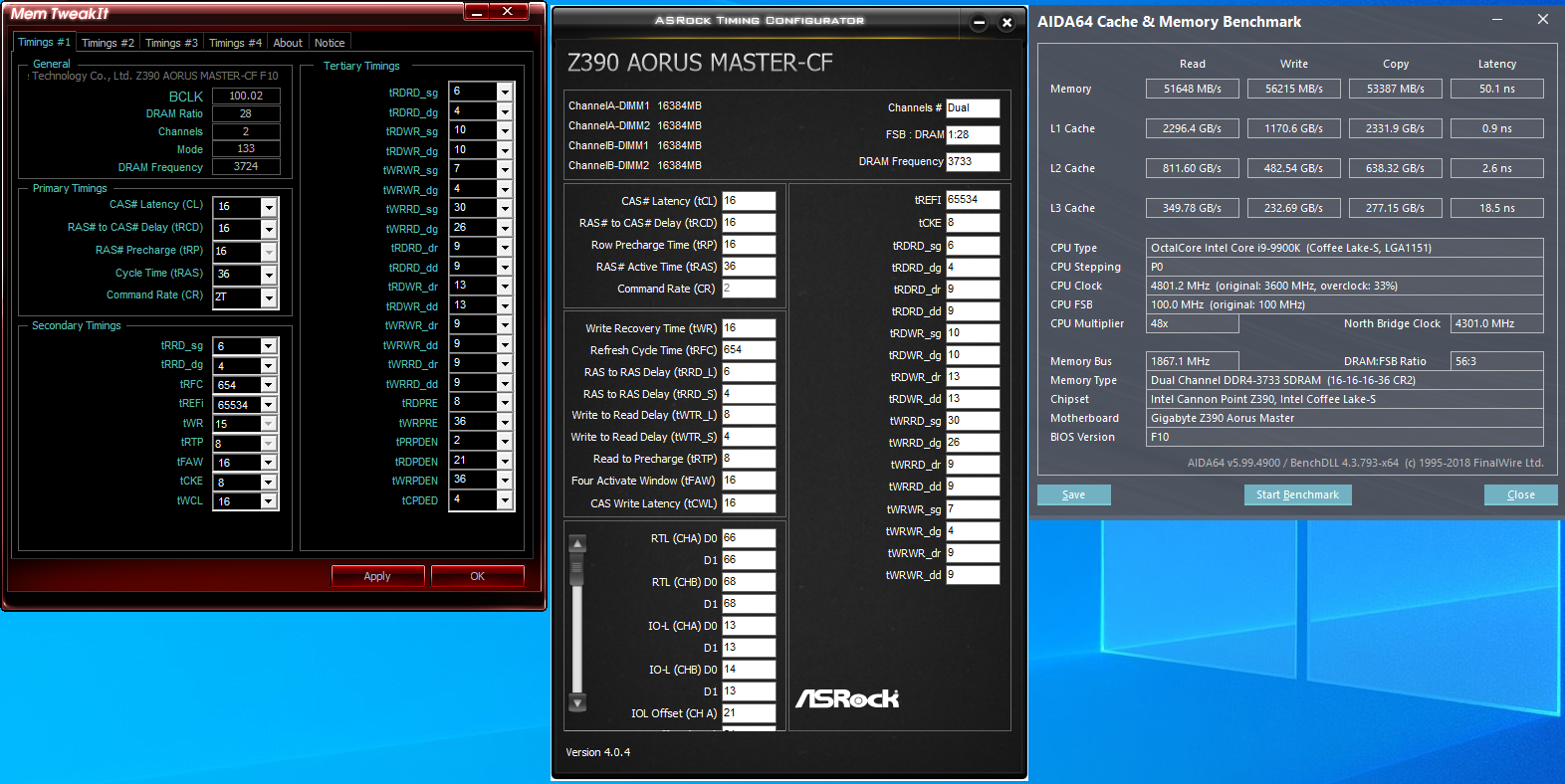Click the DRAM Ratio field in Mem TweakIt

click(246, 113)
